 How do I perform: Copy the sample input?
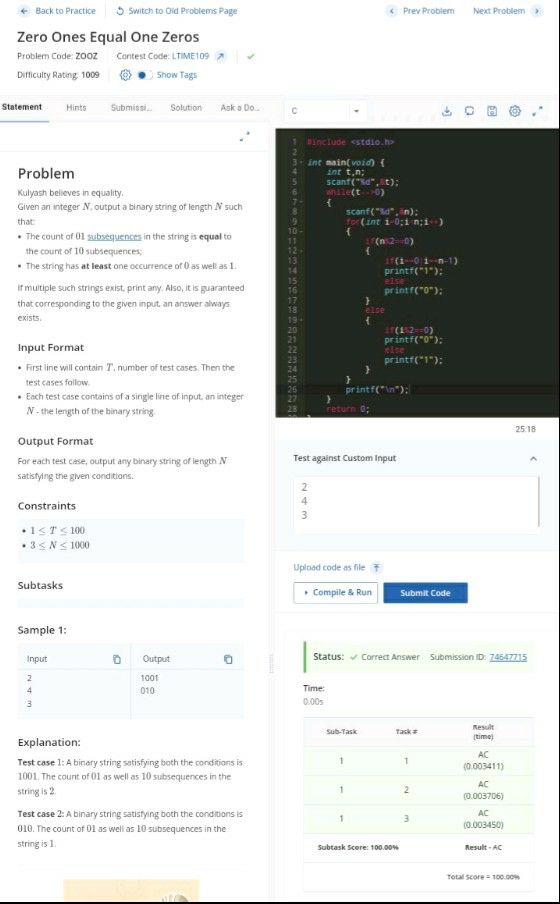[x=117, y=659]
